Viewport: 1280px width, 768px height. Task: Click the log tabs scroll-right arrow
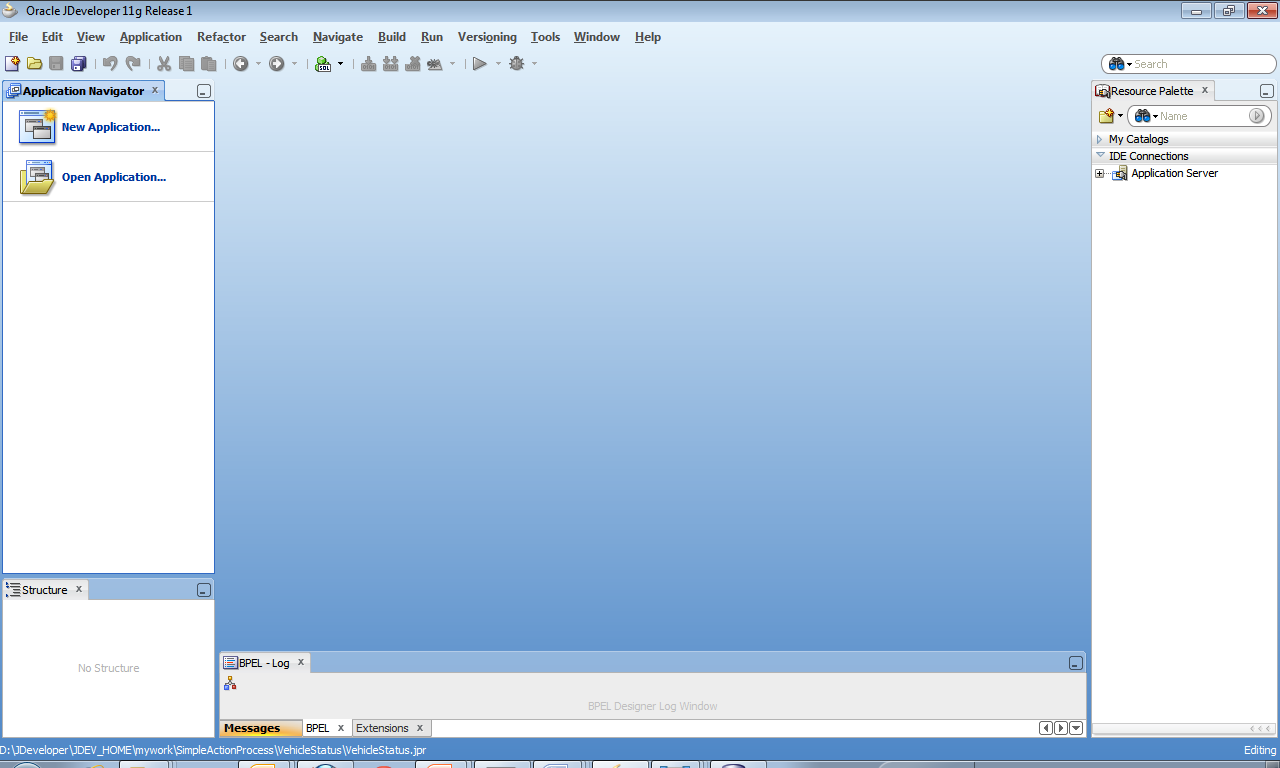(x=1061, y=728)
